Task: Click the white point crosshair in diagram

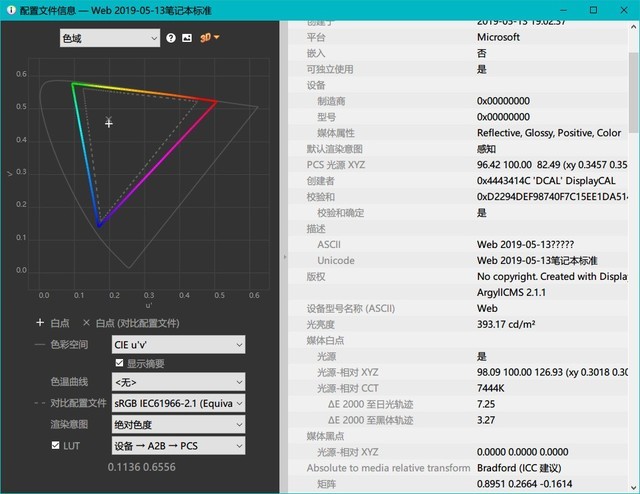Action: (109, 123)
